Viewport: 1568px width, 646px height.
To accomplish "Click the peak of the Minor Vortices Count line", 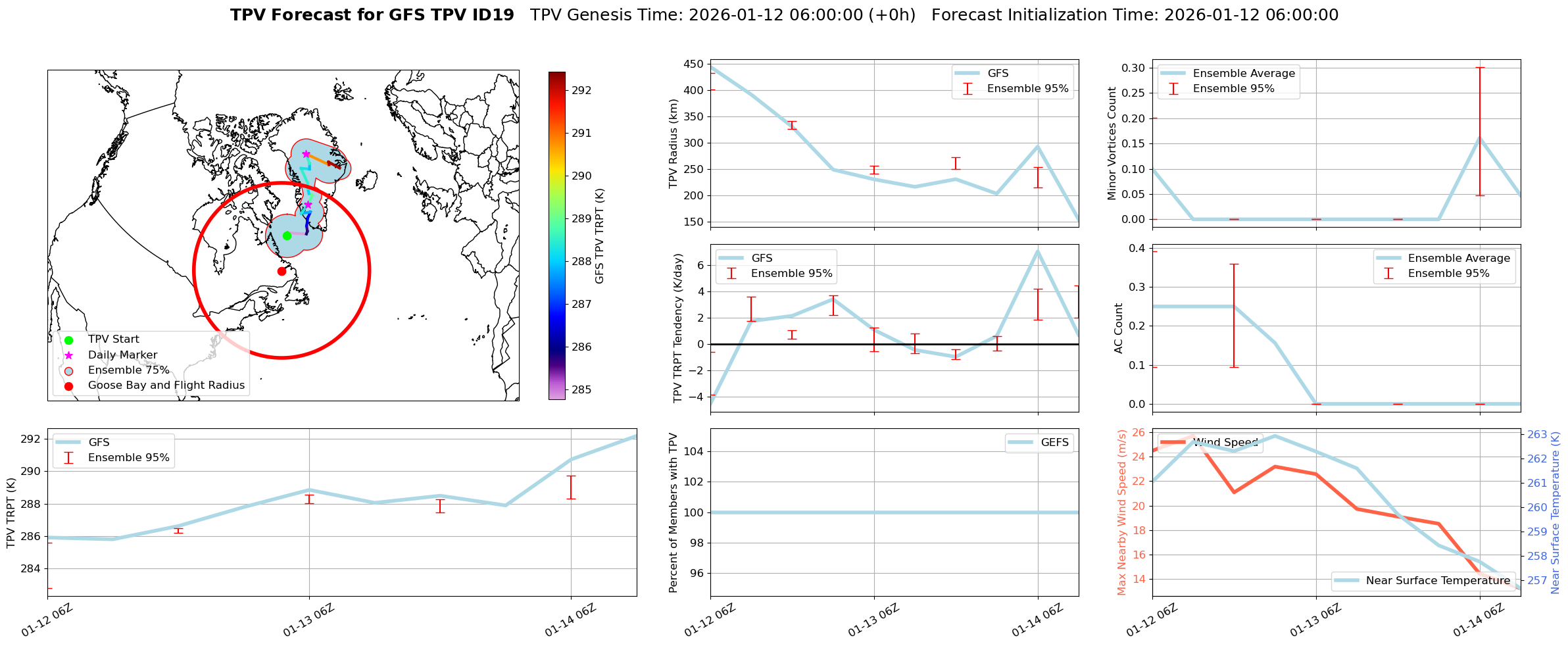I will coord(1480,137).
